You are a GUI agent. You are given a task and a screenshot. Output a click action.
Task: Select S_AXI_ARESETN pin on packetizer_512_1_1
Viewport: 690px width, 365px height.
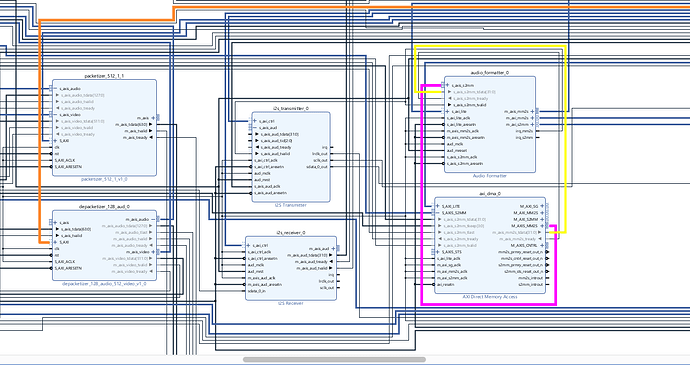[x=68, y=167]
